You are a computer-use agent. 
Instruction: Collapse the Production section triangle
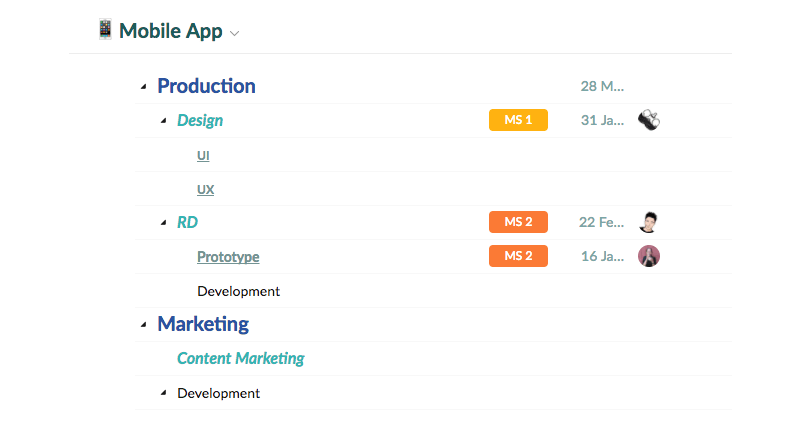[x=144, y=87]
